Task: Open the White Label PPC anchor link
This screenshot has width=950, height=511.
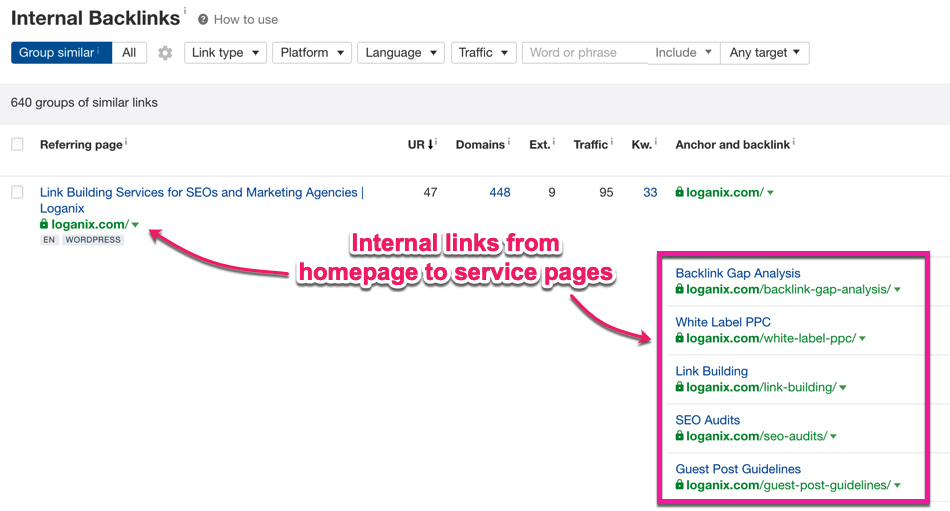Action: pos(723,322)
